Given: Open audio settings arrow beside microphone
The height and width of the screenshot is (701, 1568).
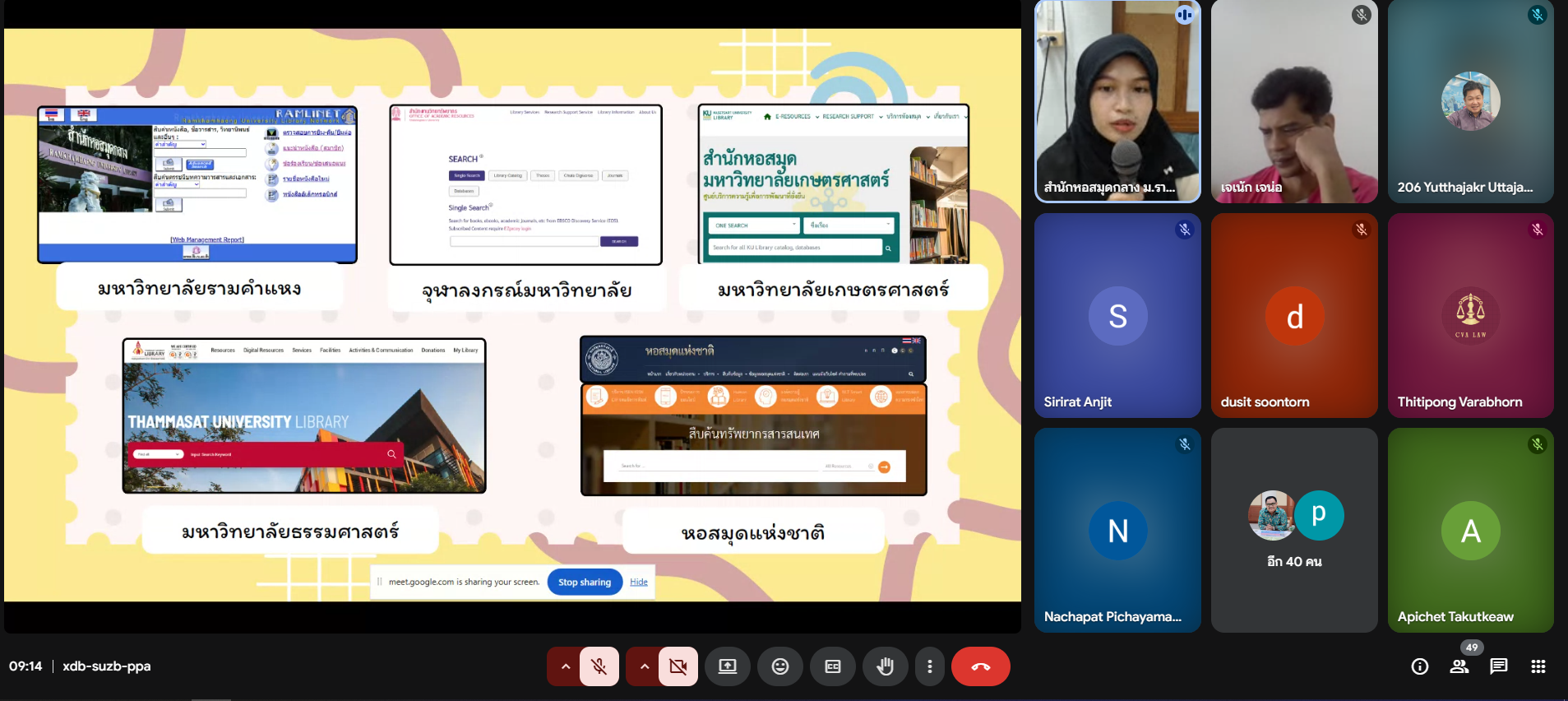Looking at the screenshot, I should point(566,666).
